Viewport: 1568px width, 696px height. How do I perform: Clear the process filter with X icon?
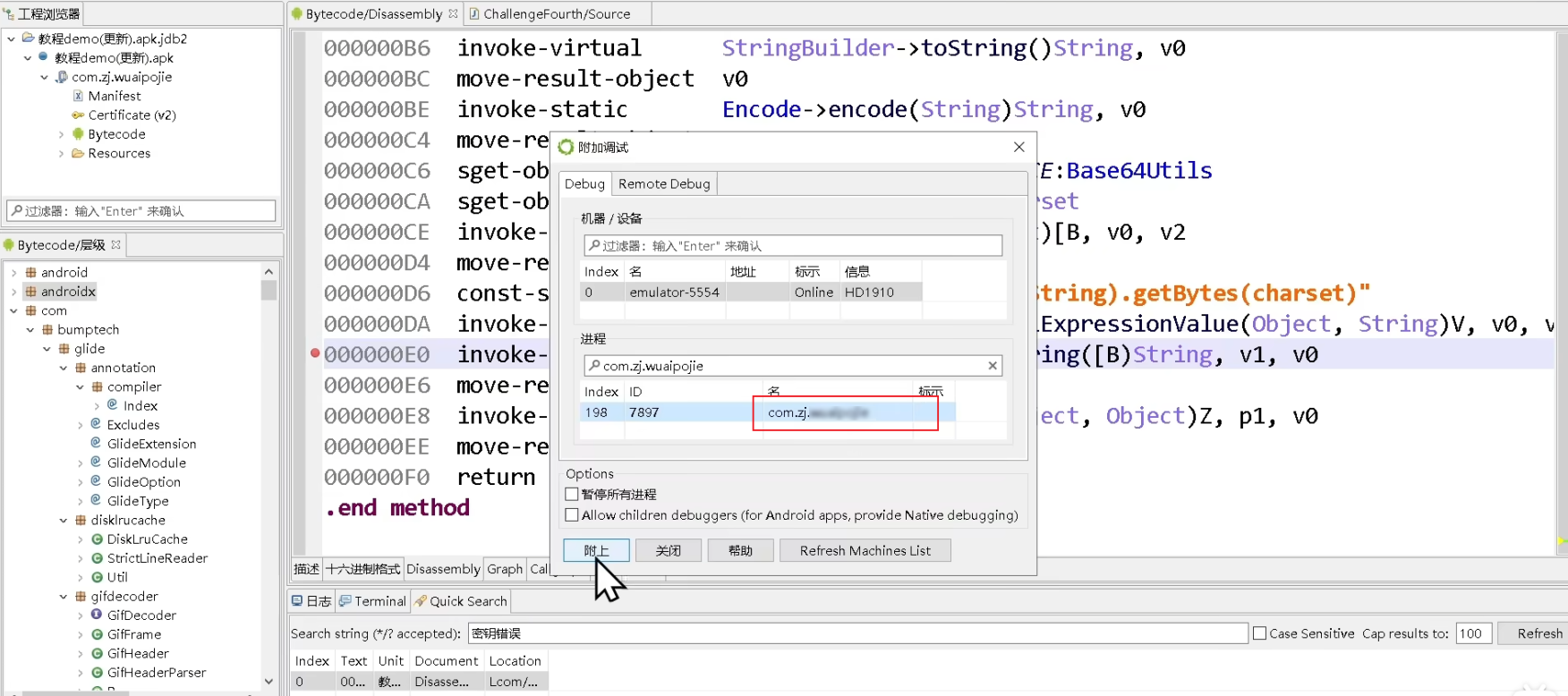tap(992, 365)
